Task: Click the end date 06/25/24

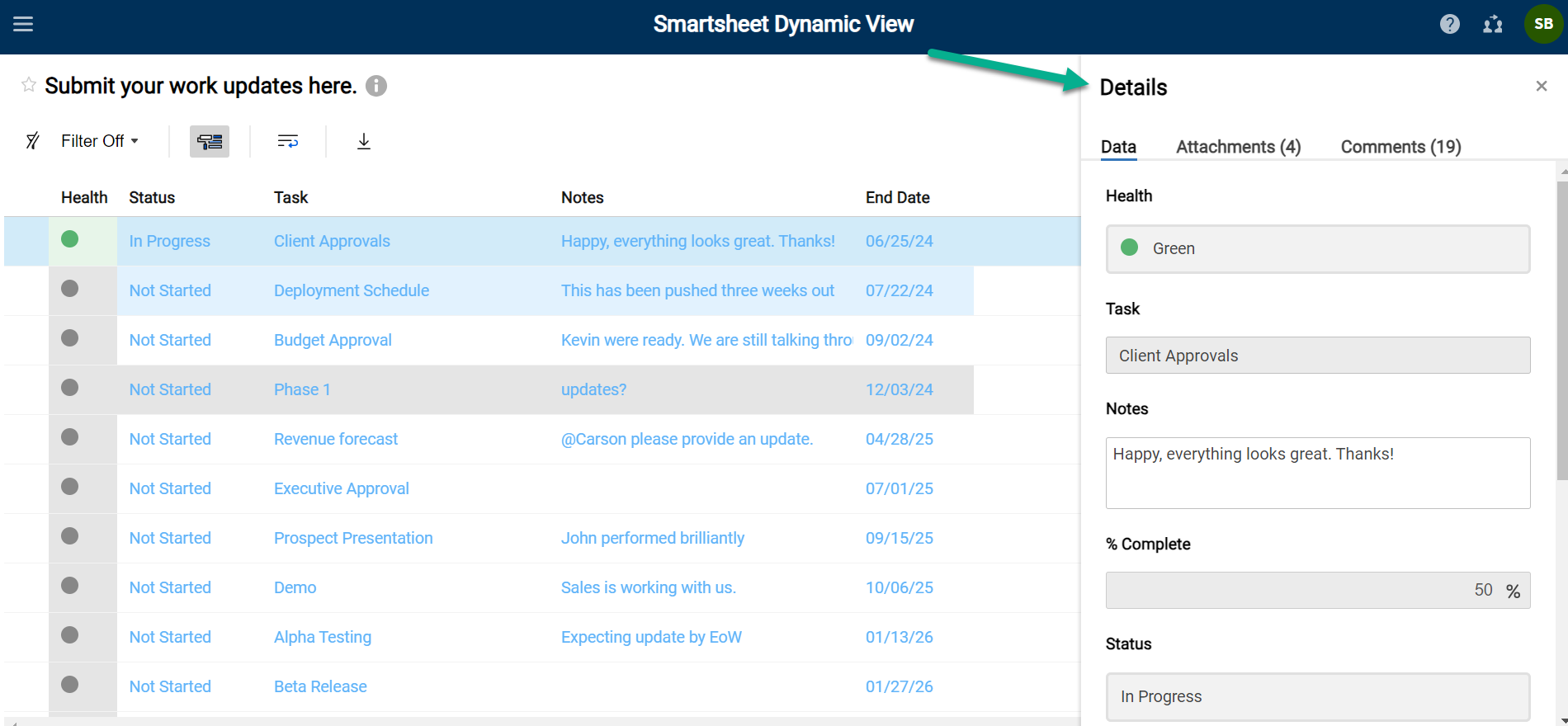Action: tap(899, 241)
